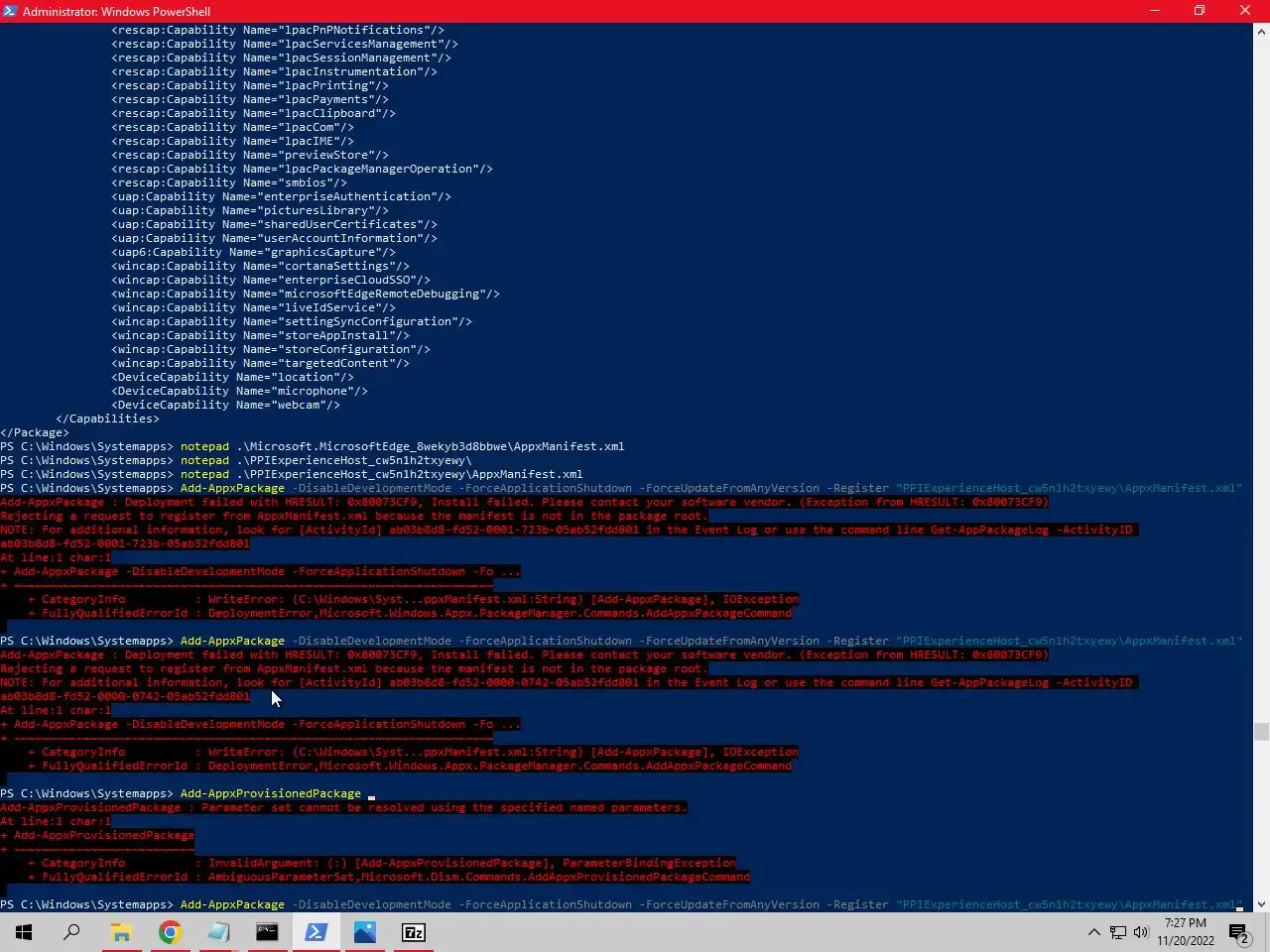Click the DeviceCapability webcam line

point(225,405)
